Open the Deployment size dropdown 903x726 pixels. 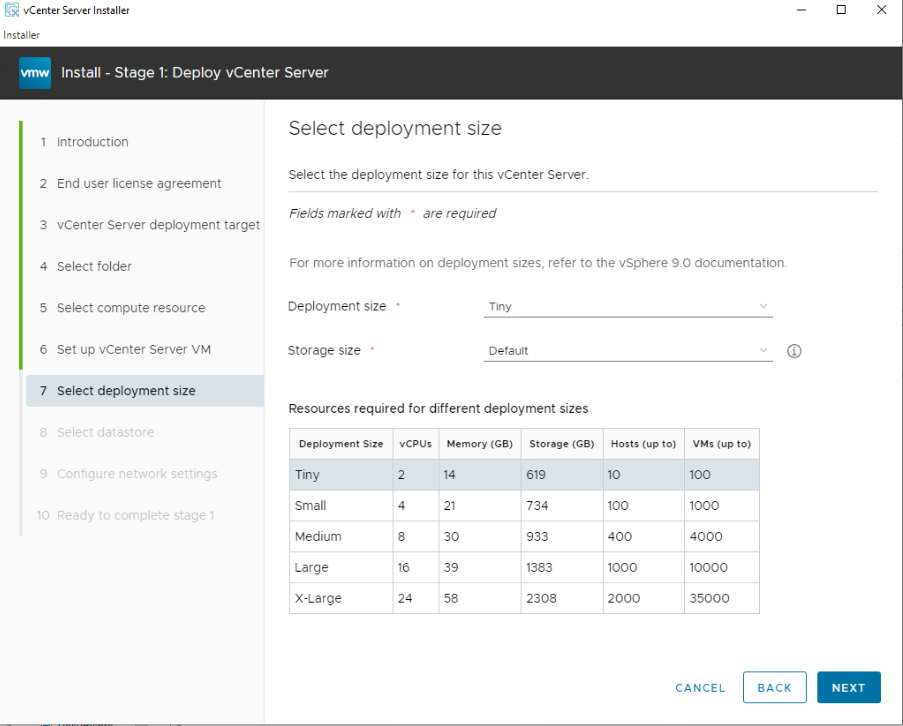pos(627,307)
